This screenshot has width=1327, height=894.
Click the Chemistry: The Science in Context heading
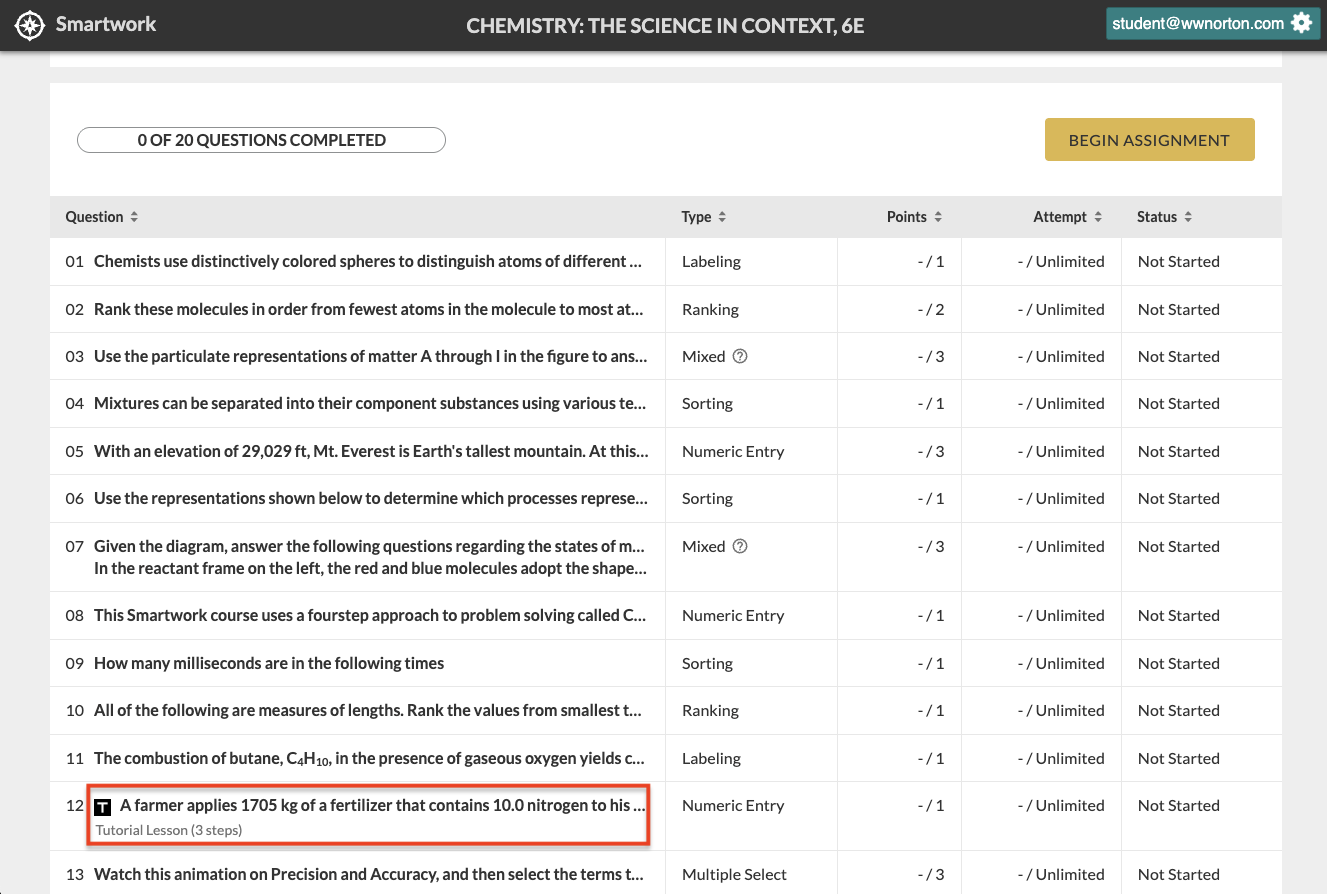click(665, 26)
